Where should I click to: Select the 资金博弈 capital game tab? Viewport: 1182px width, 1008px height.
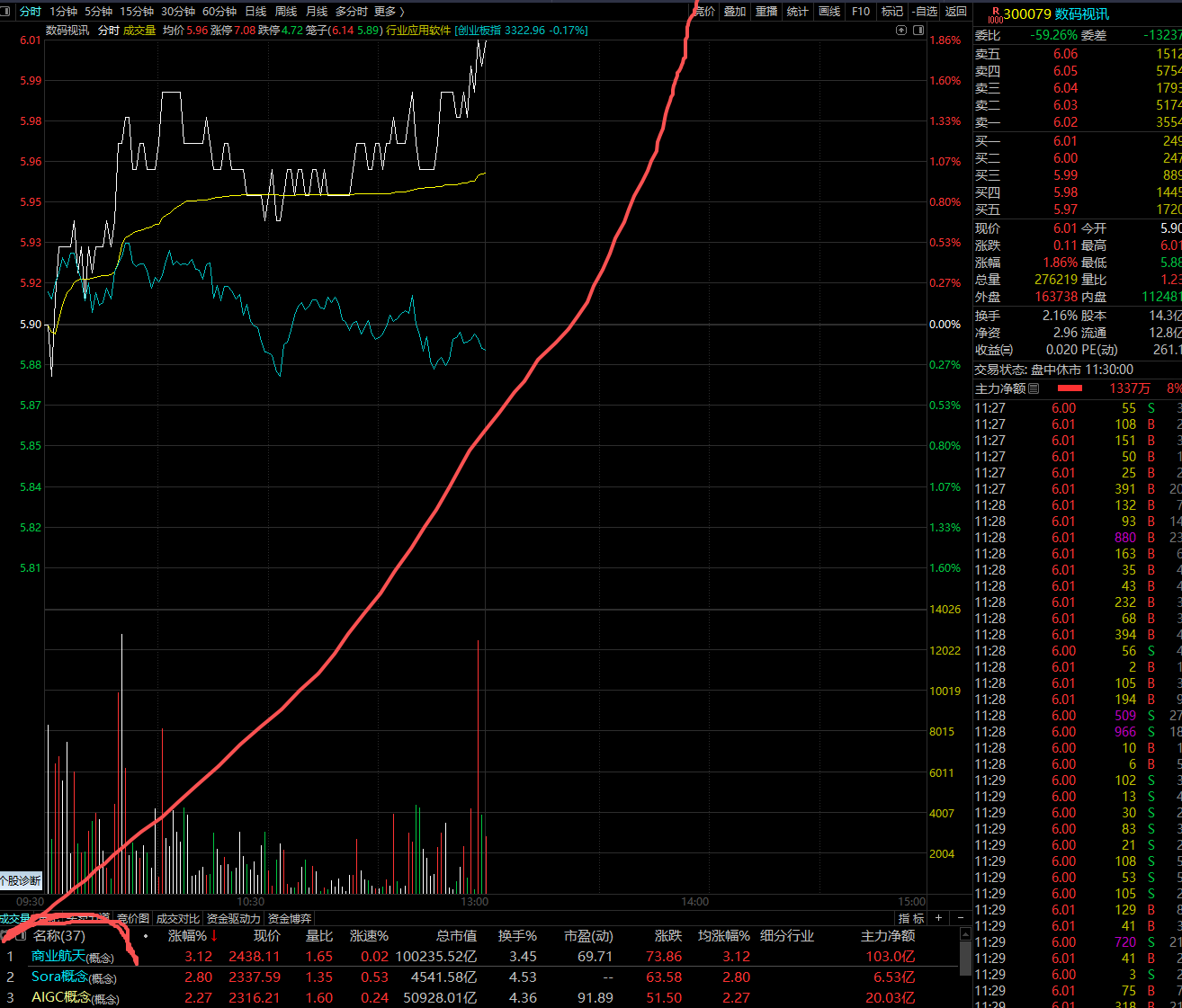pyautogui.click(x=289, y=919)
